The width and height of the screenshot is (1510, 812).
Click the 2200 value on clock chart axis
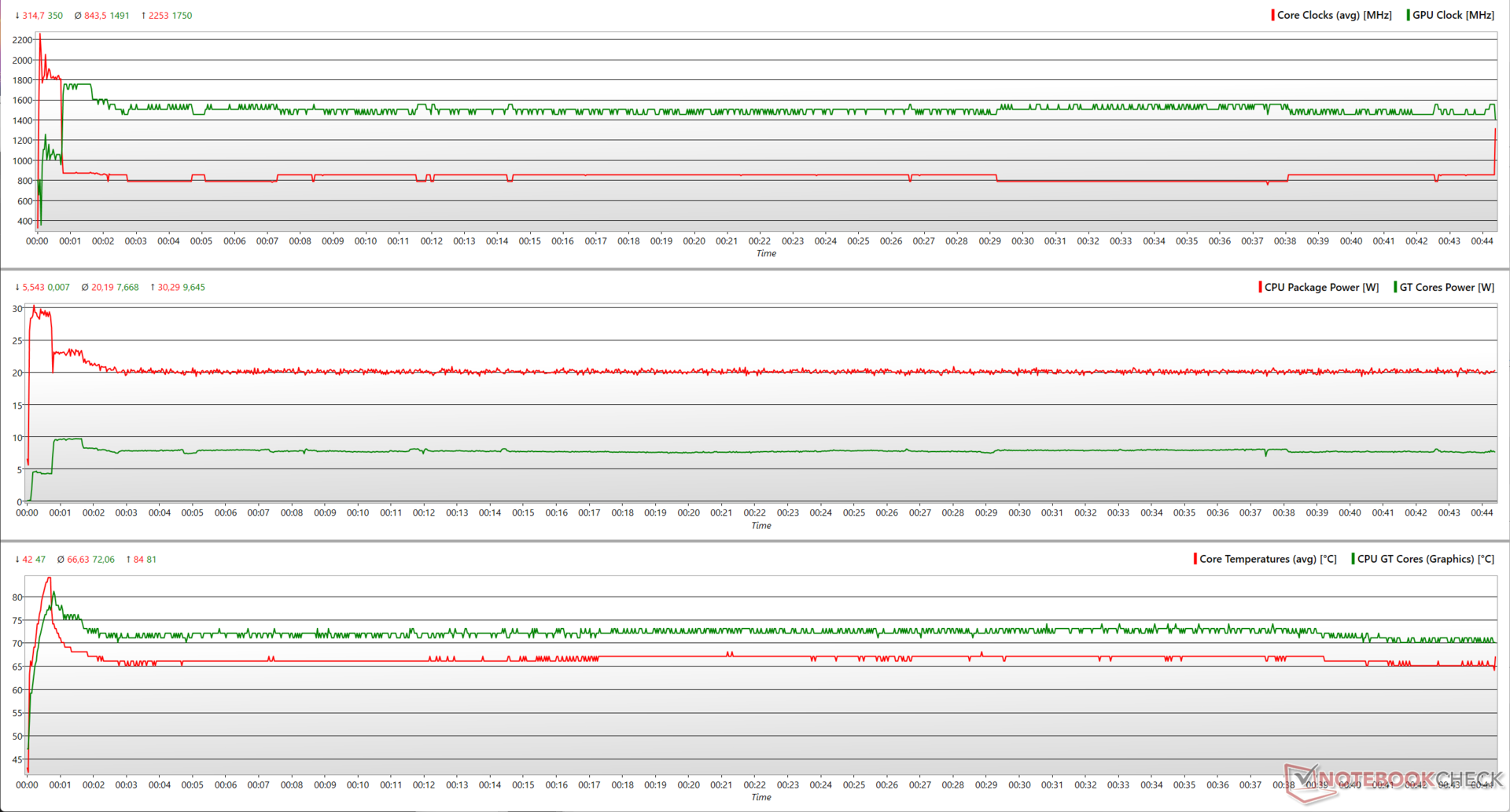click(x=22, y=40)
